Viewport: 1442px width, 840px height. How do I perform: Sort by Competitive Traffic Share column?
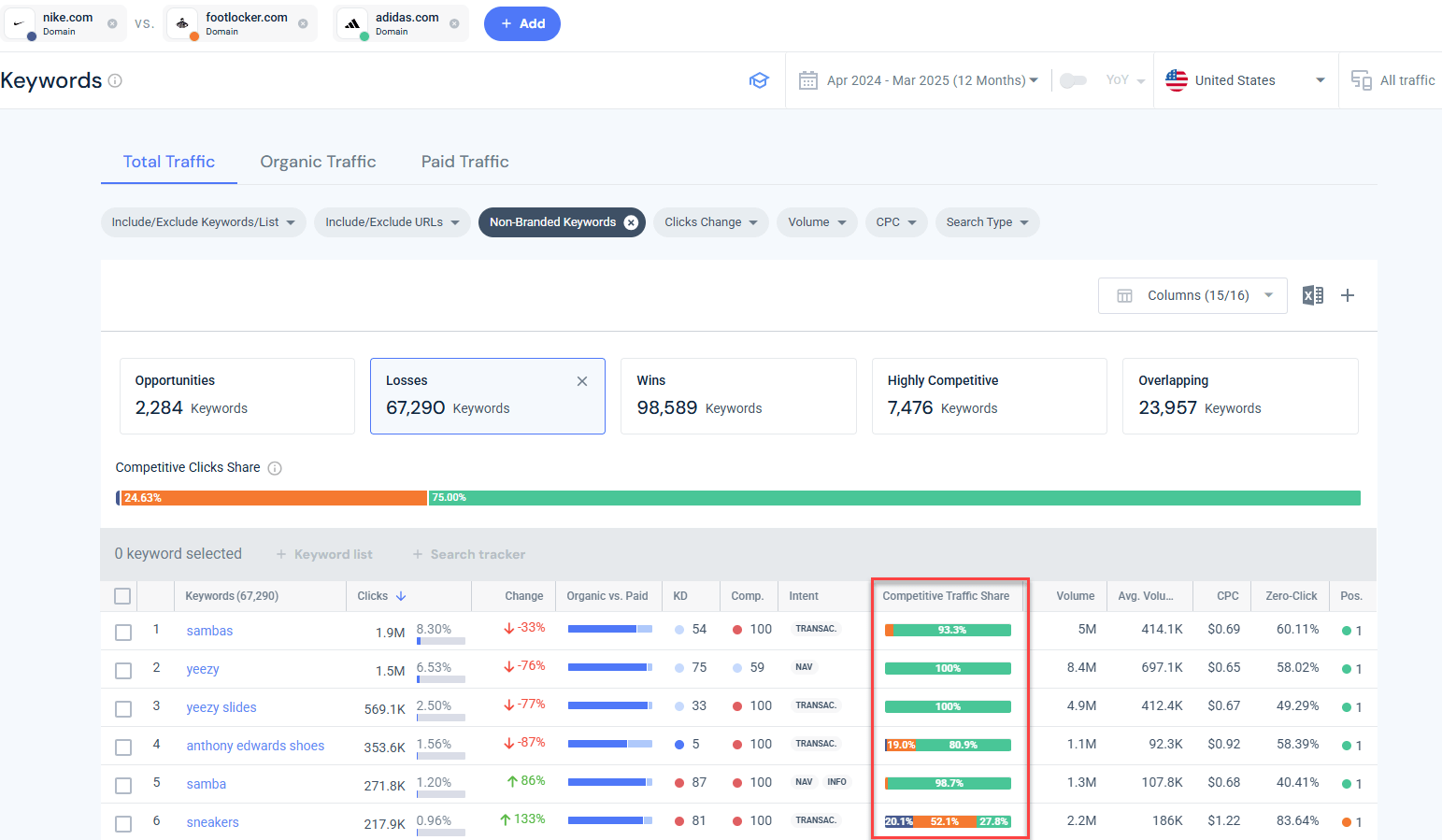coord(946,596)
